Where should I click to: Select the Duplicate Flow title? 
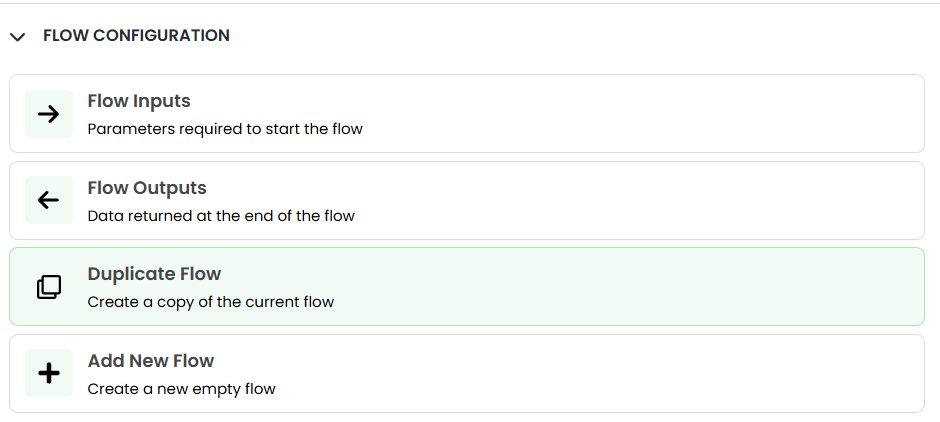(154, 274)
